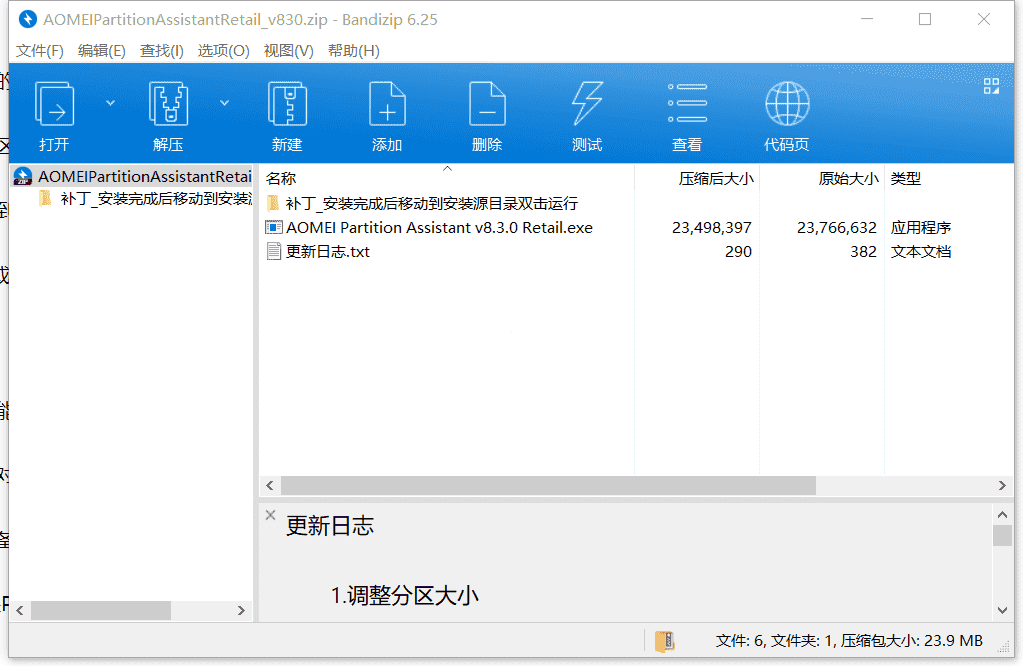
Task: Click the zip archive icon in the tree
Action: pos(23,176)
